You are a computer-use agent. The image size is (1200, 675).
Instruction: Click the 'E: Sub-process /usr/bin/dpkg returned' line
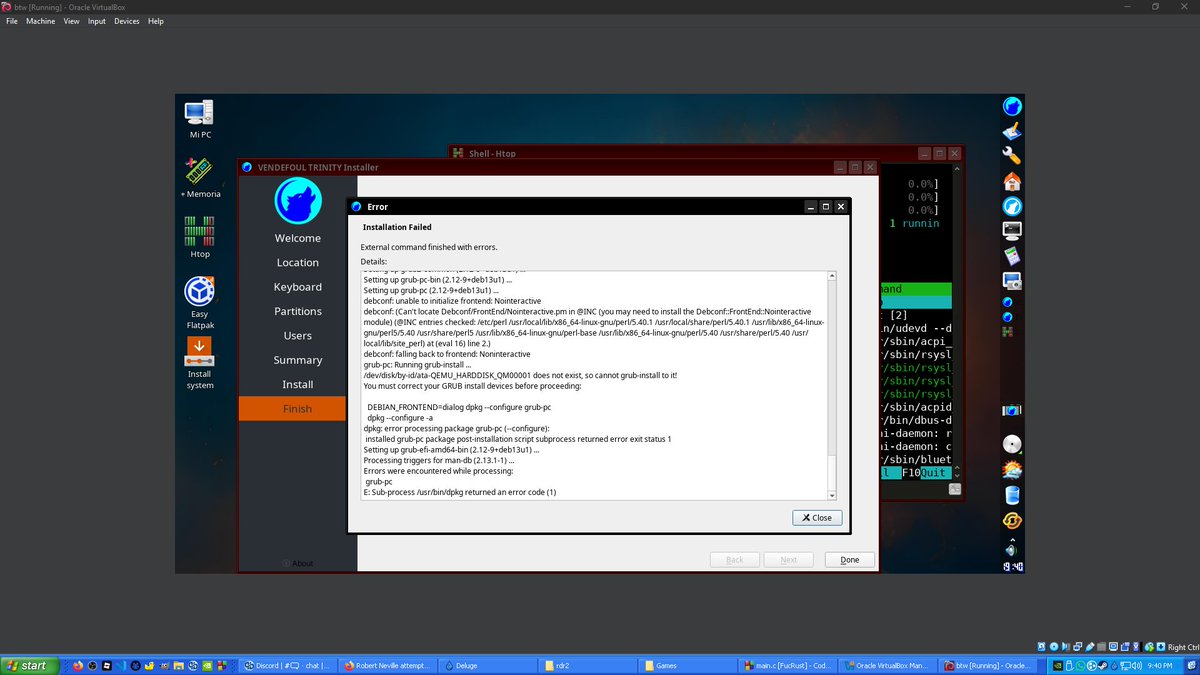[460, 492]
